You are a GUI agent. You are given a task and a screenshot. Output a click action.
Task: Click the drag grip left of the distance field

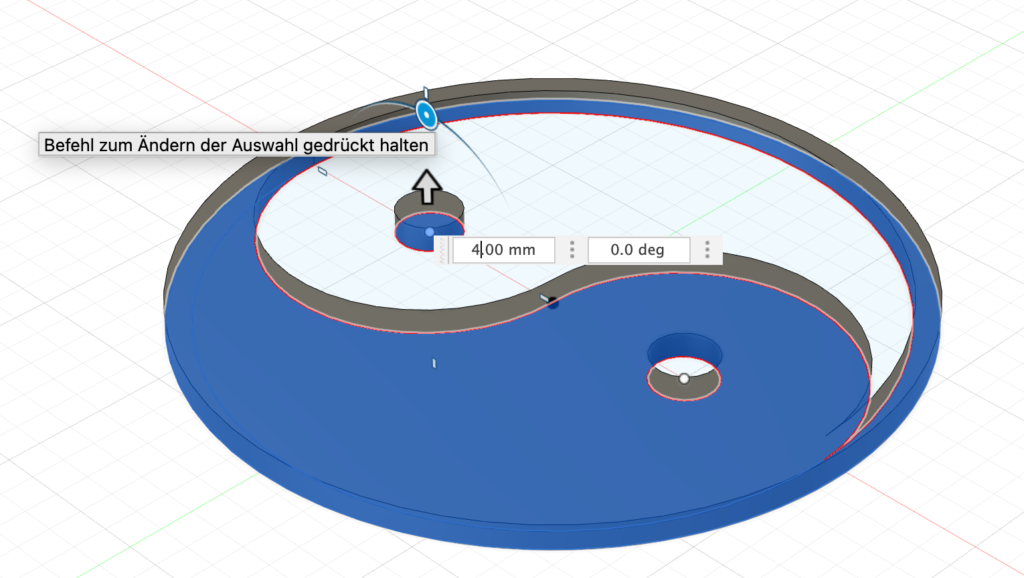[x=443, y=250]
